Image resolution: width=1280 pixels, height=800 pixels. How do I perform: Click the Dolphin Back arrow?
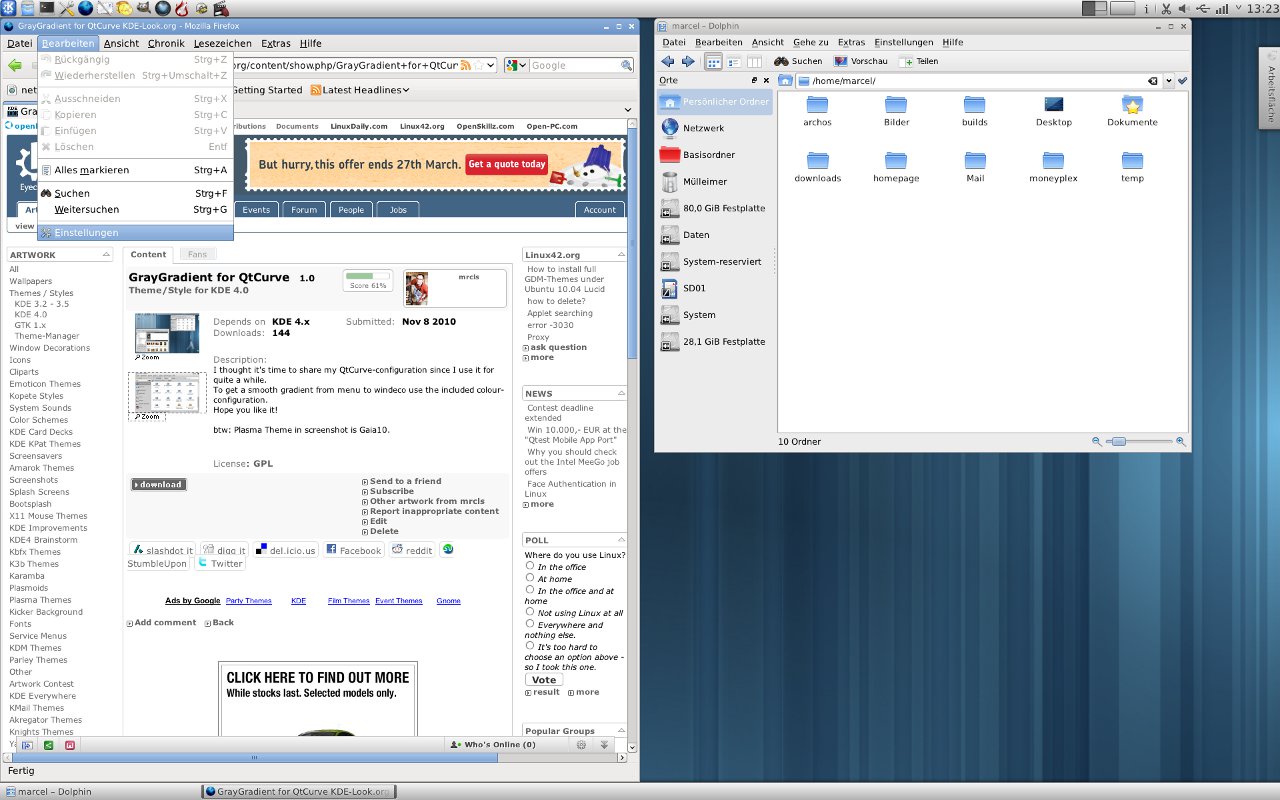668,61
